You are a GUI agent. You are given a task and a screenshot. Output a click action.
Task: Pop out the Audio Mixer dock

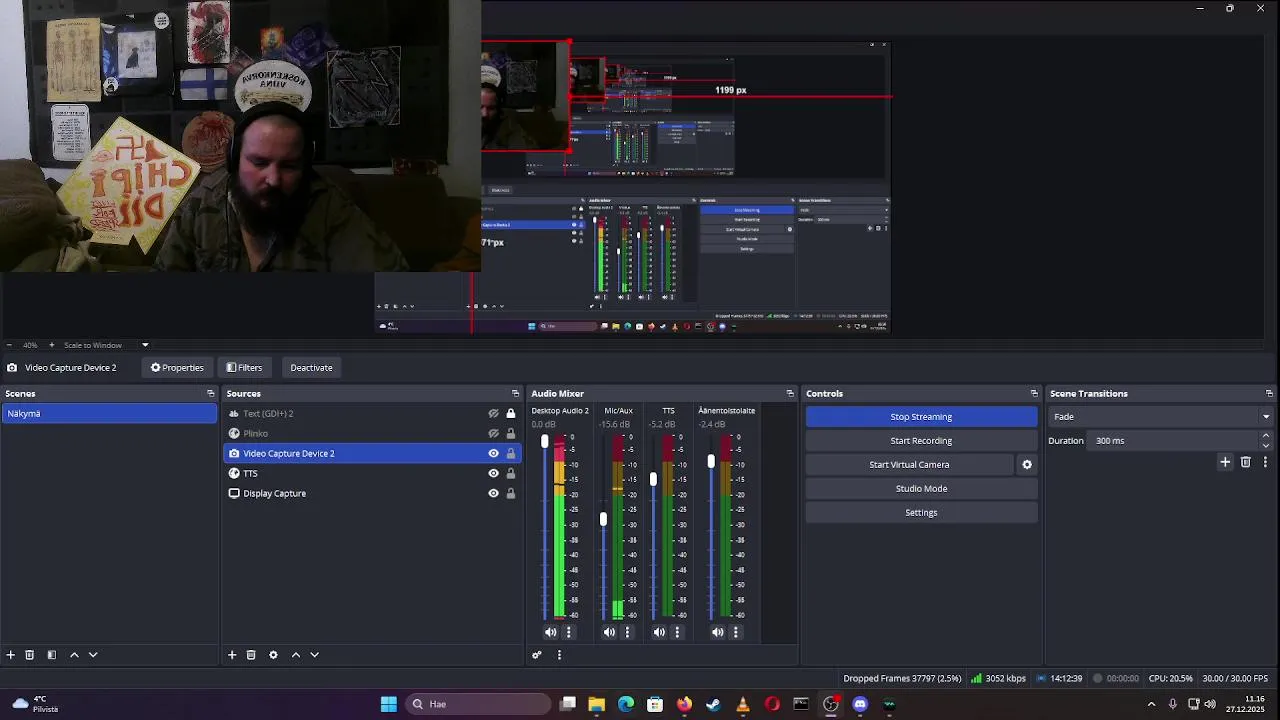point(790,394)
